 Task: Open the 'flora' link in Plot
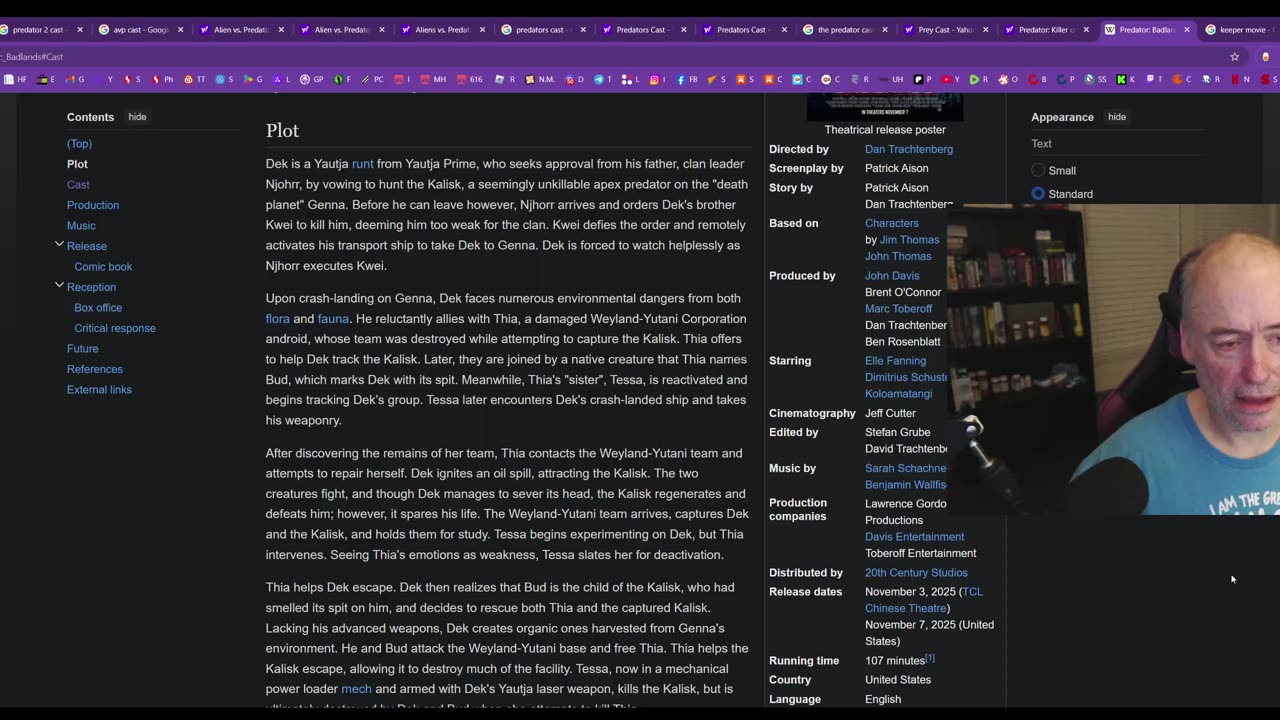point(277,319)
